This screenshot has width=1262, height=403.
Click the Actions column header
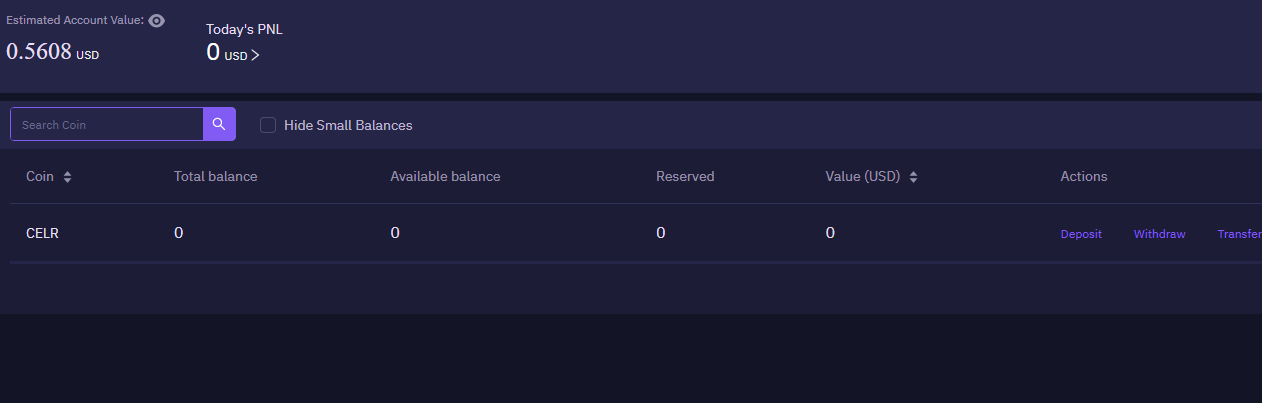tap(1084, 176)
